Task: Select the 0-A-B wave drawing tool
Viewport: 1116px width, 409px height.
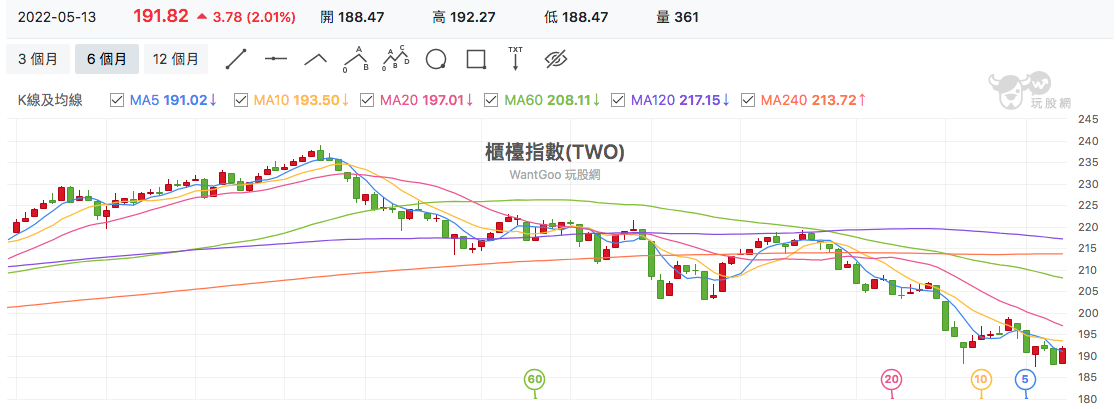Action: [x=356, y=59]
